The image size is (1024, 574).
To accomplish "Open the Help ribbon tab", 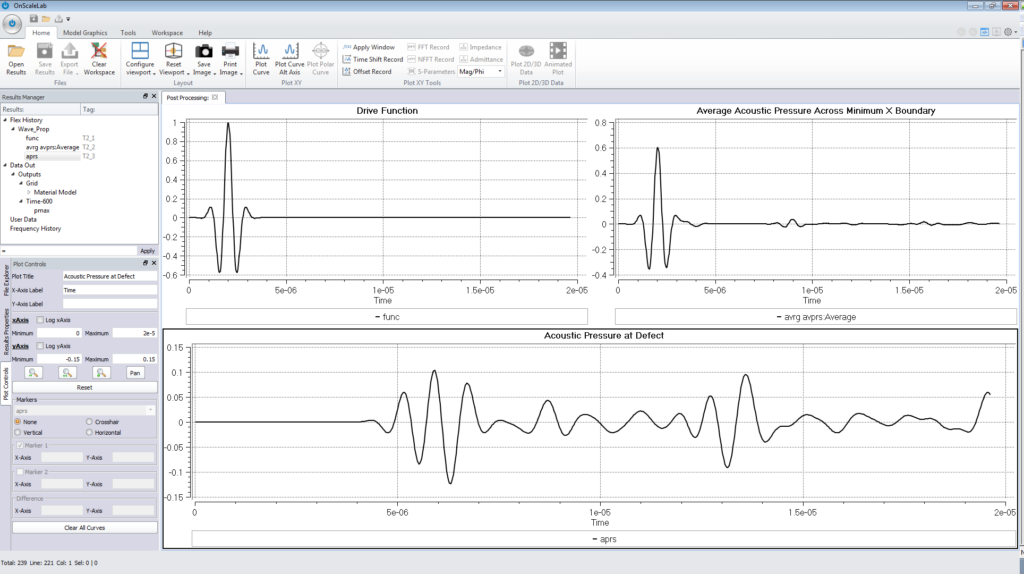I will (x=205, y=33).
